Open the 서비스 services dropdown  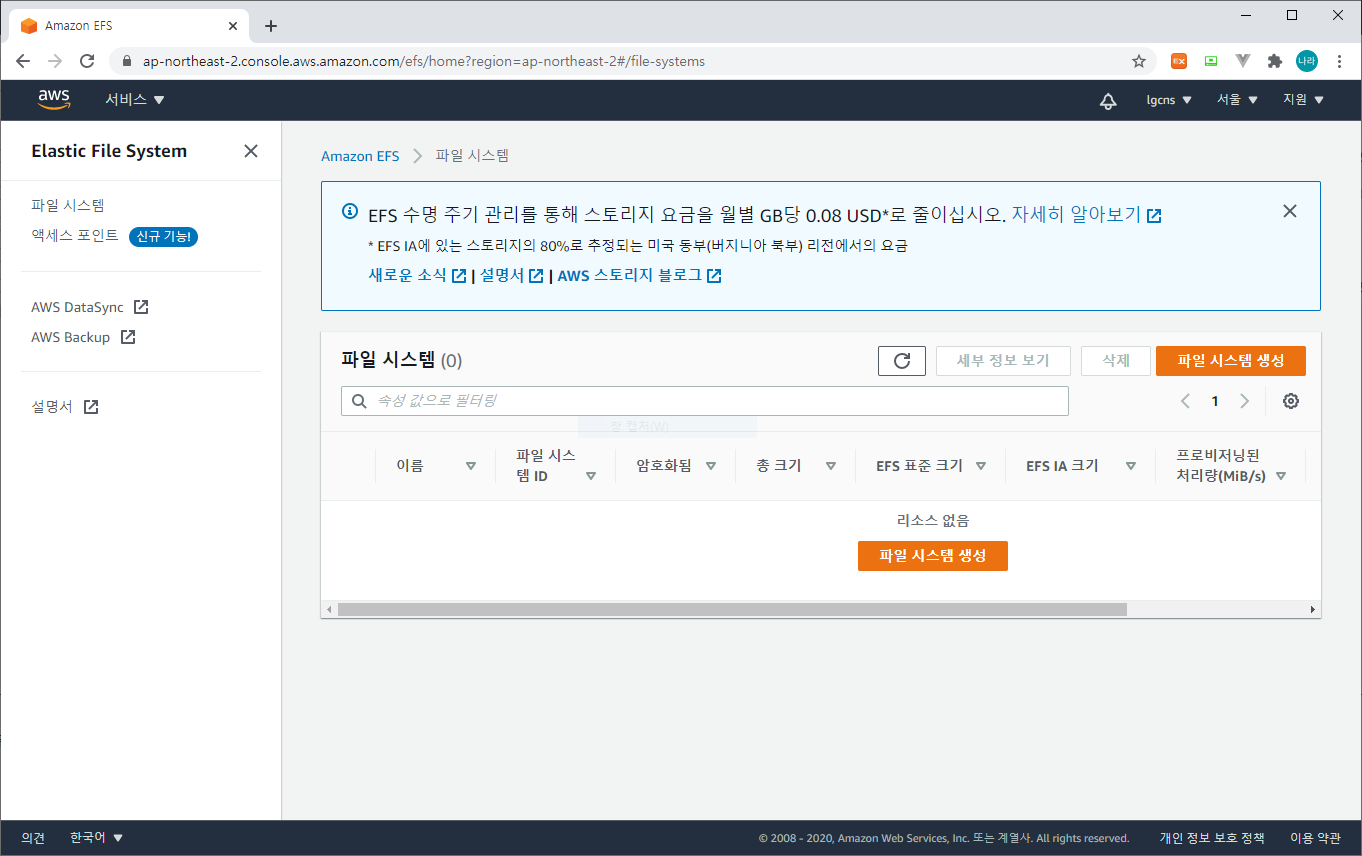[x=135, y=99]
